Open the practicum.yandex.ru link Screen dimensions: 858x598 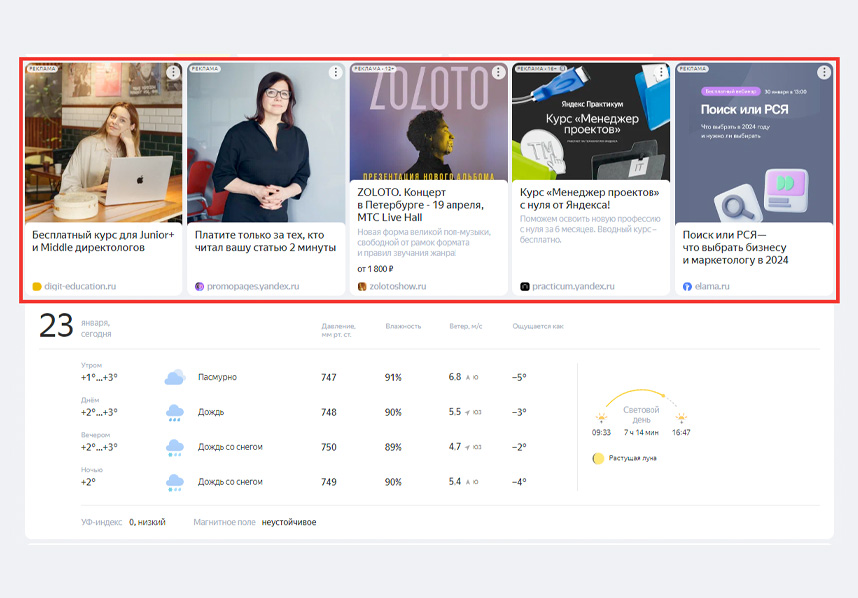tap(573, 286)
